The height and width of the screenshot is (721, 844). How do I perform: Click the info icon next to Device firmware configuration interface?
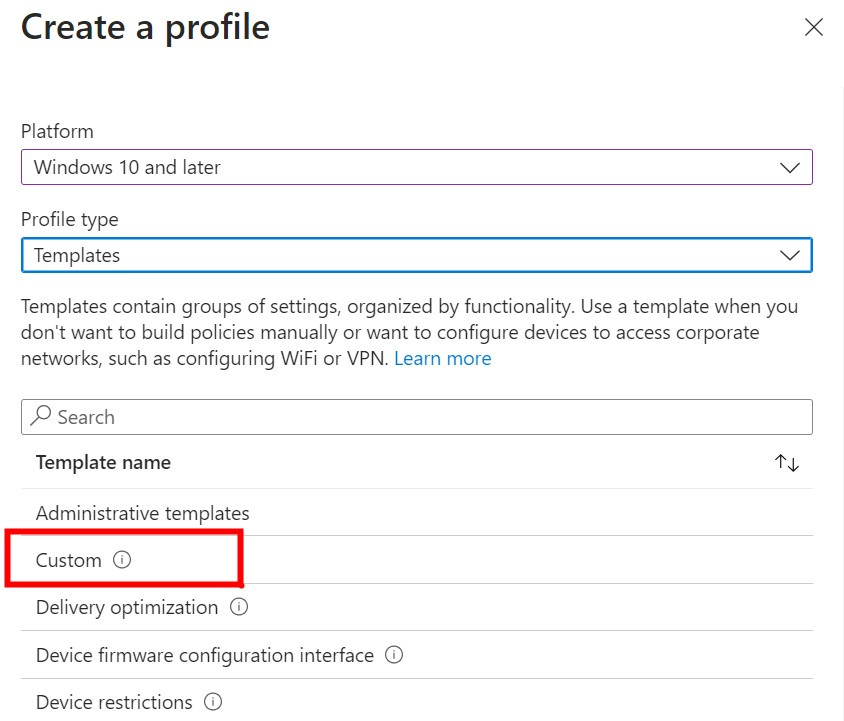point(393,655)
